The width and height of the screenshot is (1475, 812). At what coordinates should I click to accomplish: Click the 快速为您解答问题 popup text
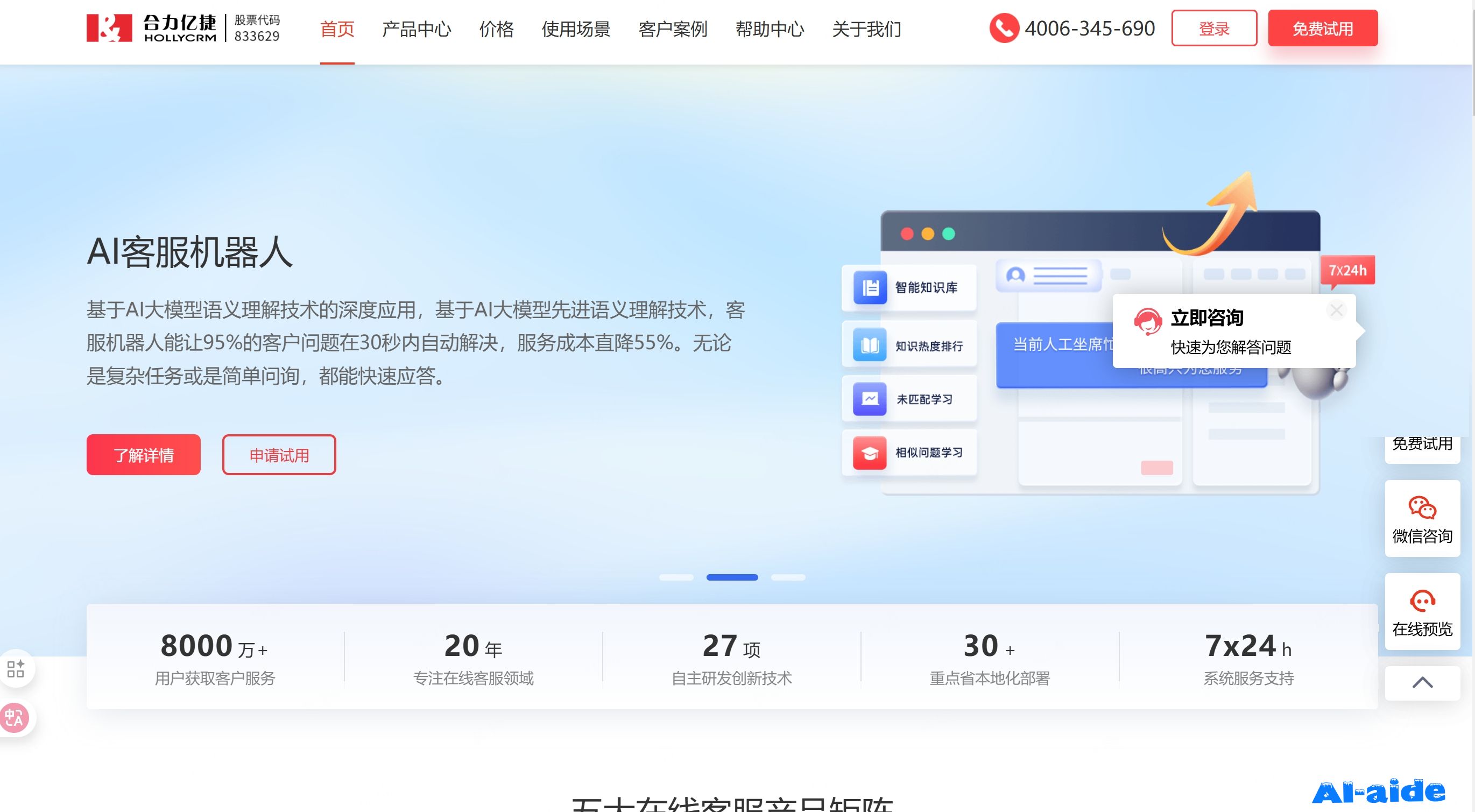(x=1231, y=347)
